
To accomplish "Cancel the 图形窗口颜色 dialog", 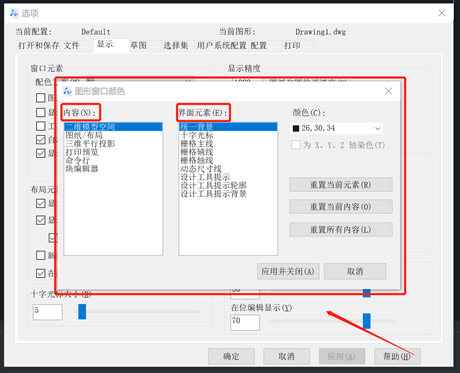I will [355, 271].
